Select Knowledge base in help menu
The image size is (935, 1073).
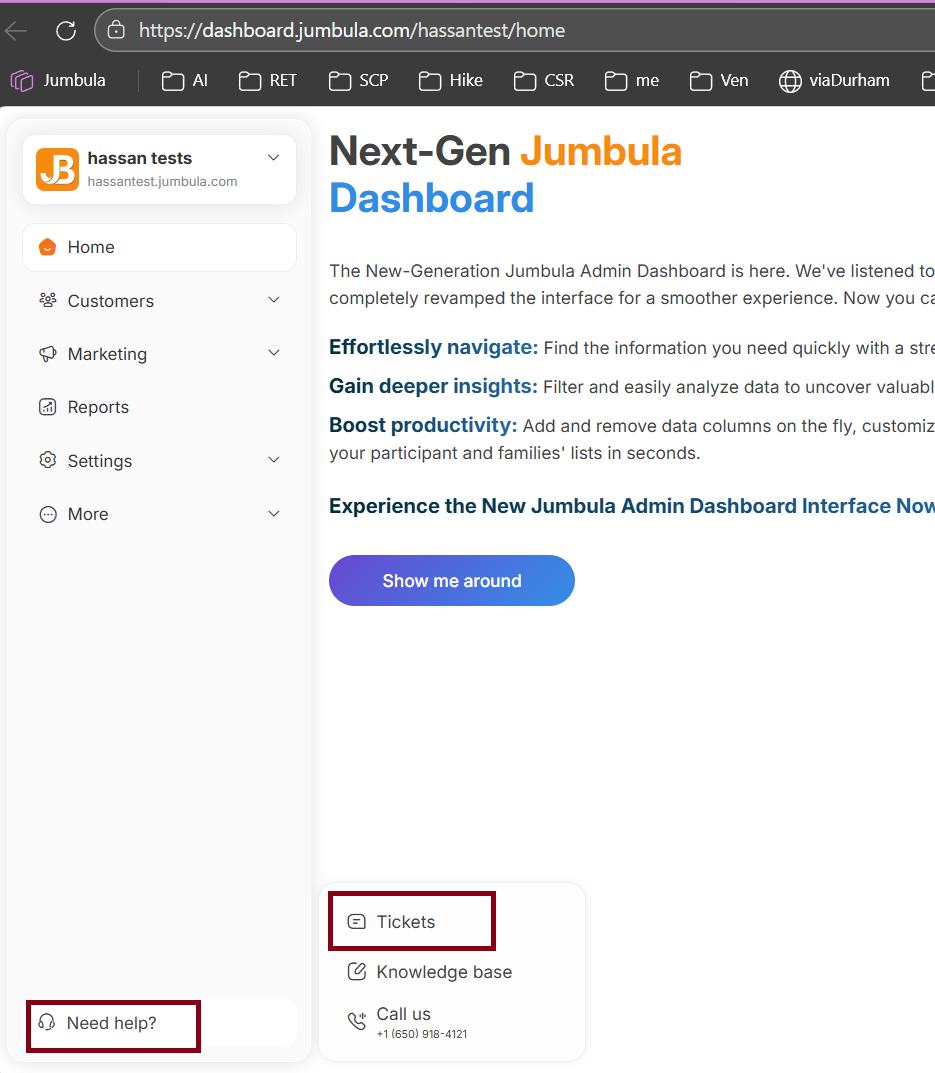pos(443,972)
